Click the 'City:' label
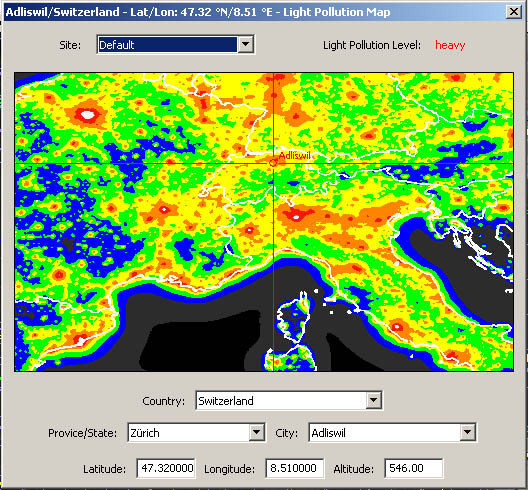The width and height of the screenshot is (528, 490). click(287, 433)
